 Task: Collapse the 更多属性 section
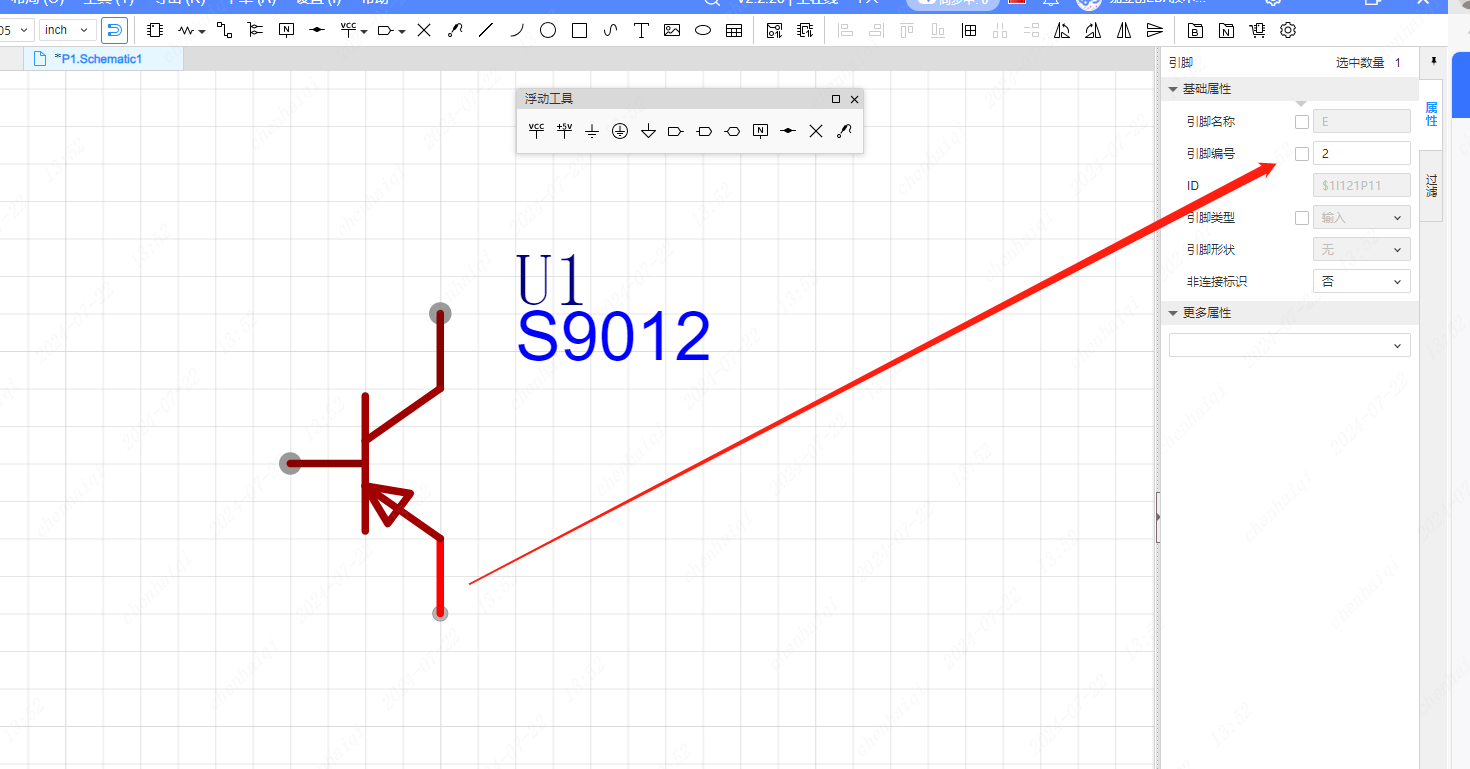tap(1174, 313)
